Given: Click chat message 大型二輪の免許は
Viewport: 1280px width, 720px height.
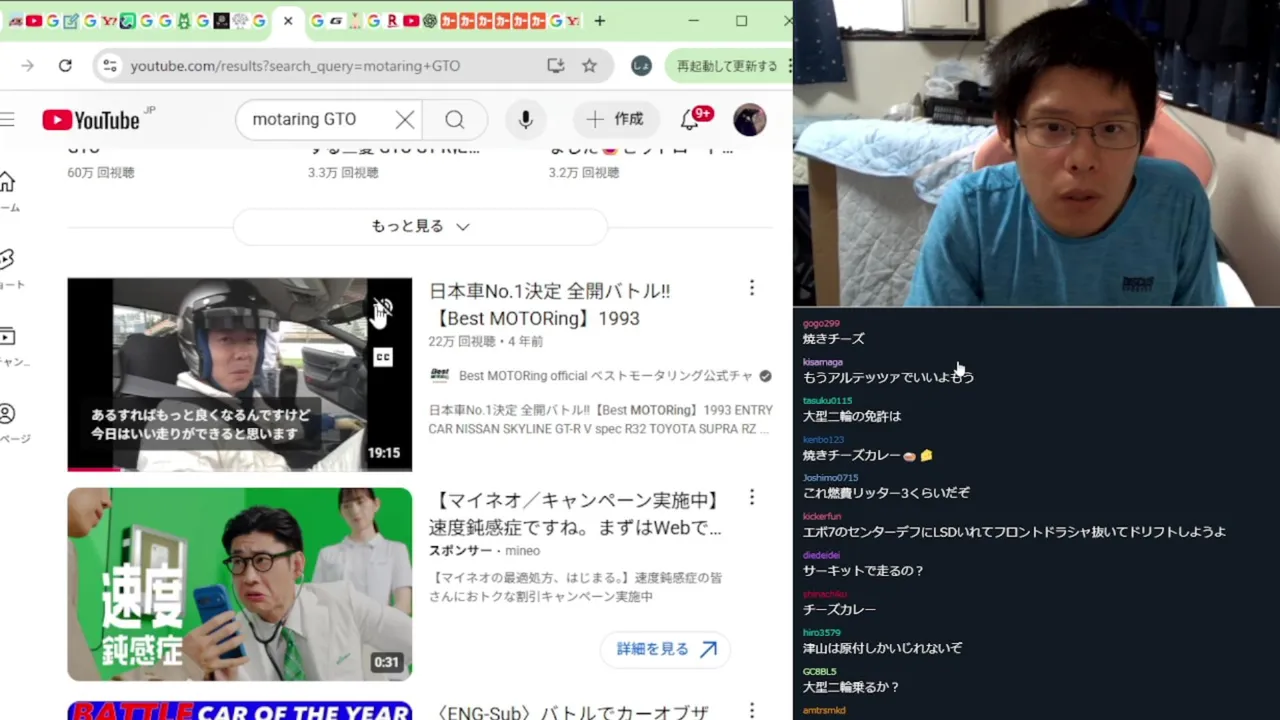Looking at the screenshot, I should (852, 416).
